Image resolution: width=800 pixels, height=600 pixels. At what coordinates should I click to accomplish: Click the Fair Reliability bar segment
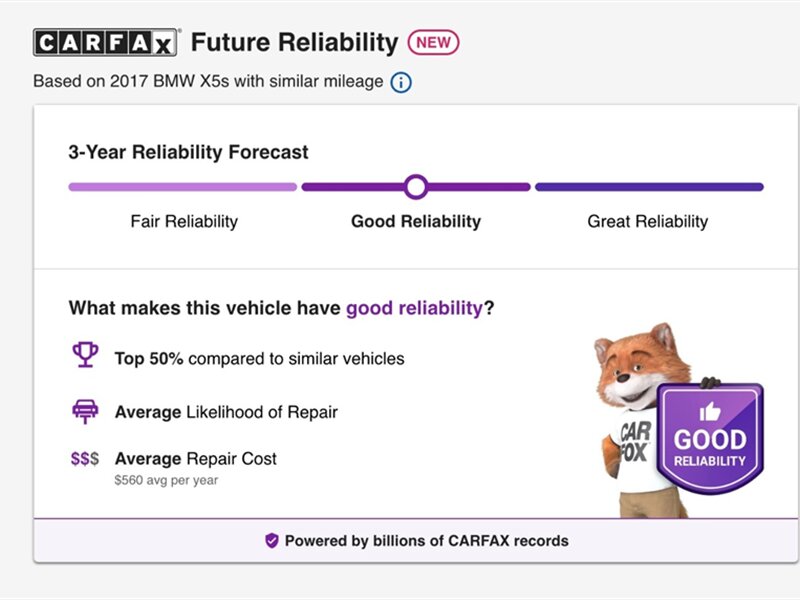(x=182, y=187)
